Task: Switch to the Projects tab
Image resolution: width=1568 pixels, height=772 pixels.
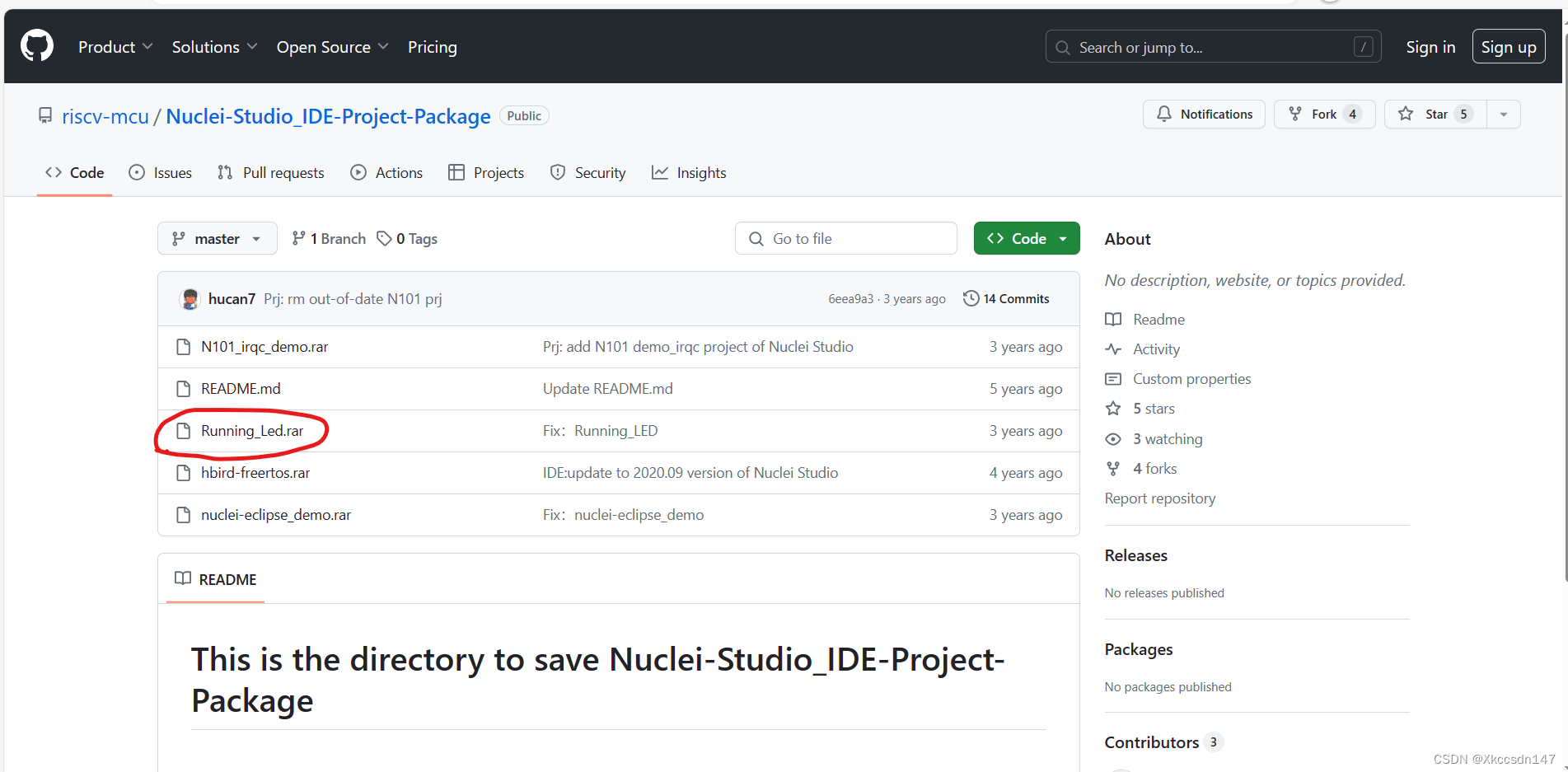Action: (x=486, y=172)
